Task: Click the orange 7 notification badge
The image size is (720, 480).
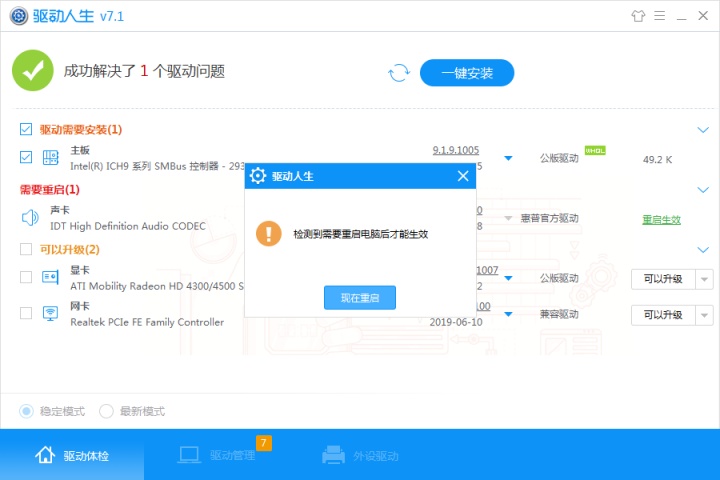Action: (264, 443)
